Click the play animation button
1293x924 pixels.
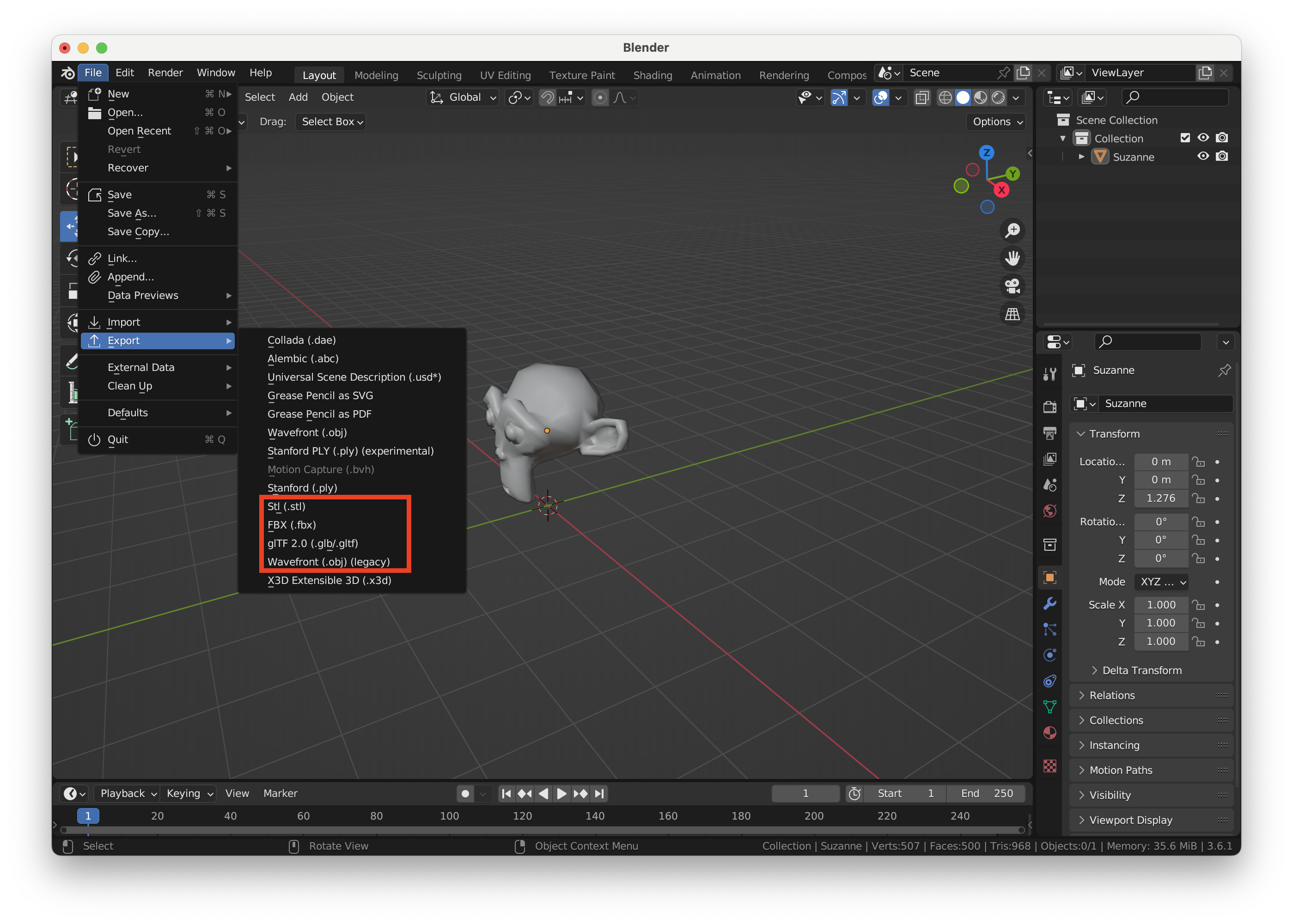[561, 793]
